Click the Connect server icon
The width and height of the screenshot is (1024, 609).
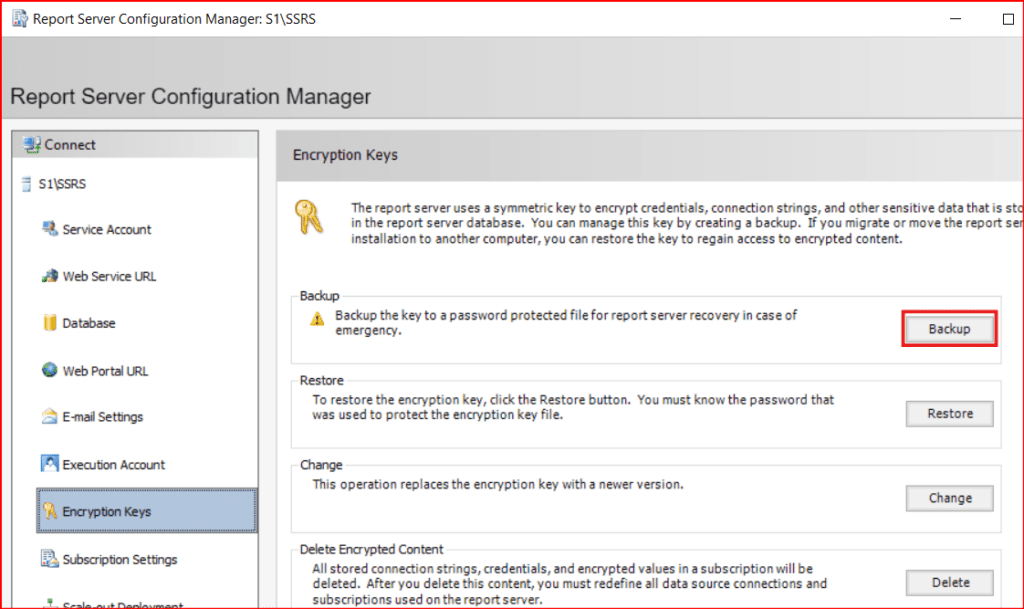(32, 145)
